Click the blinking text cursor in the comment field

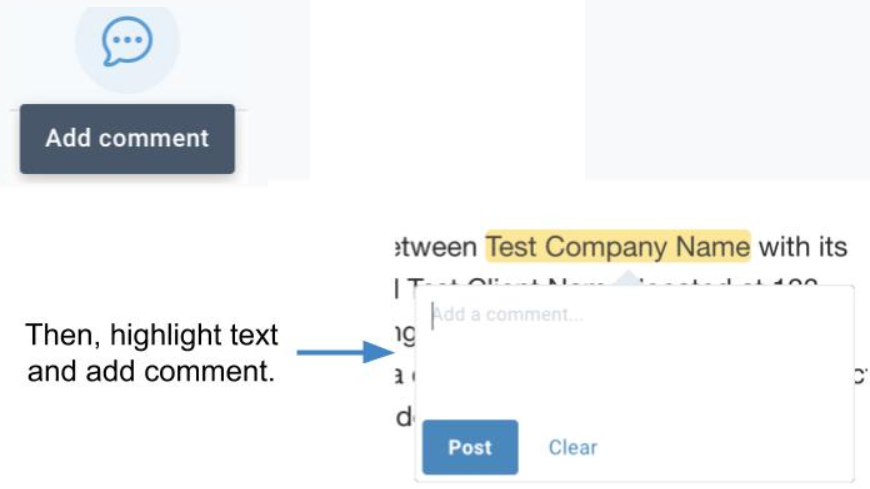pos(433,316)
